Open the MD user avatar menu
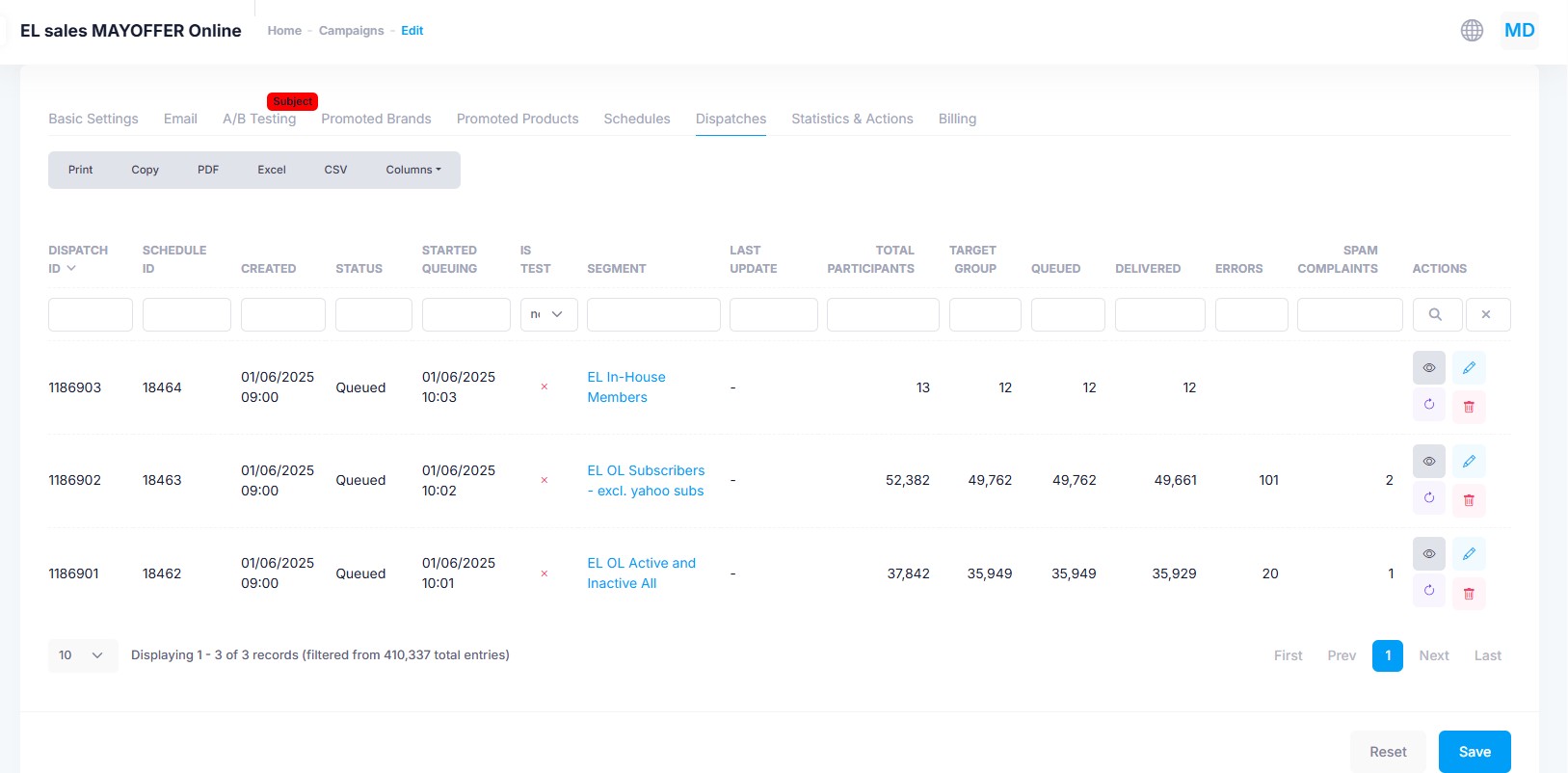 pos(1520,31)
